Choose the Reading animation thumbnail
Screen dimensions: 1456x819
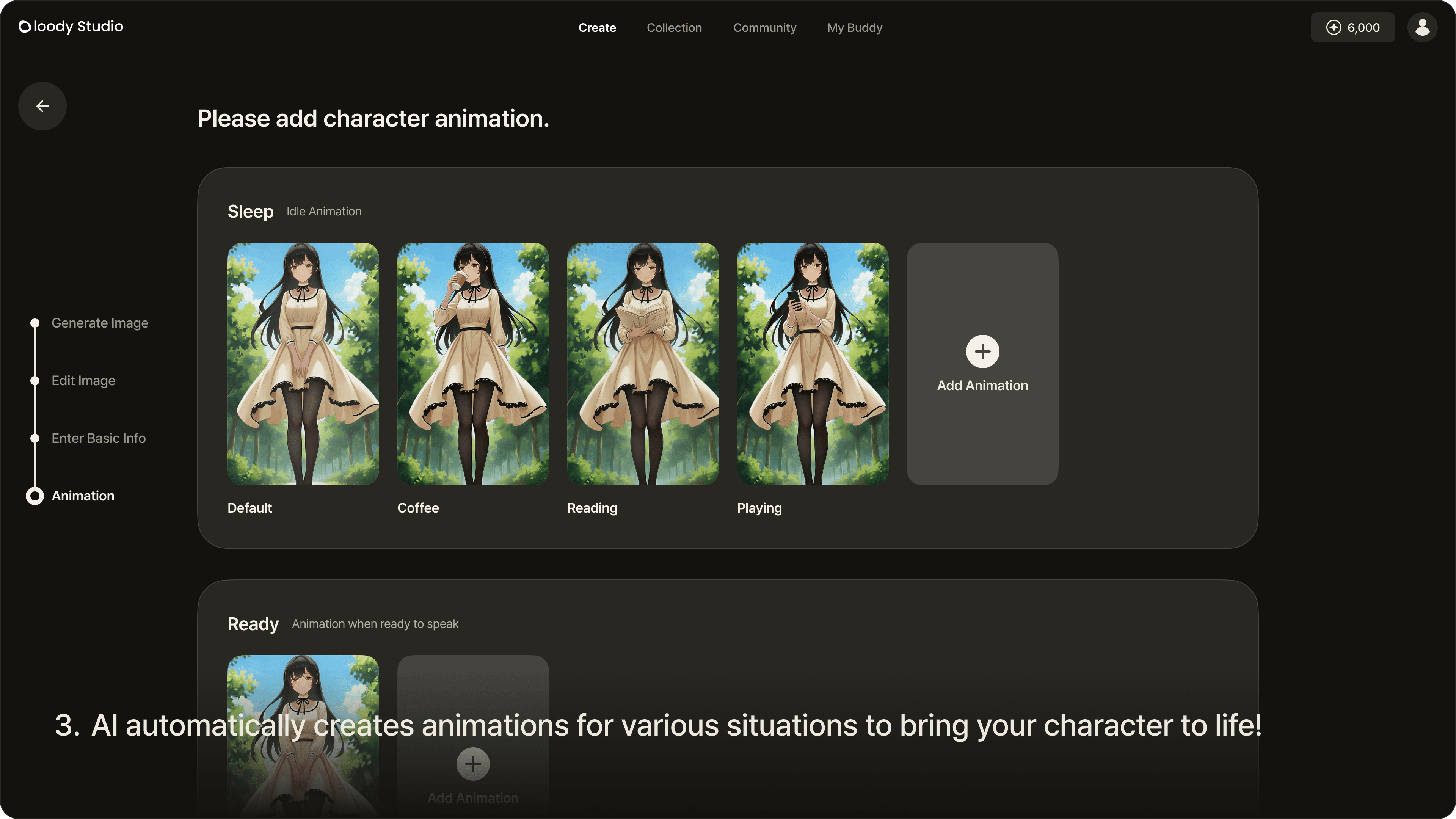(643, 364)
